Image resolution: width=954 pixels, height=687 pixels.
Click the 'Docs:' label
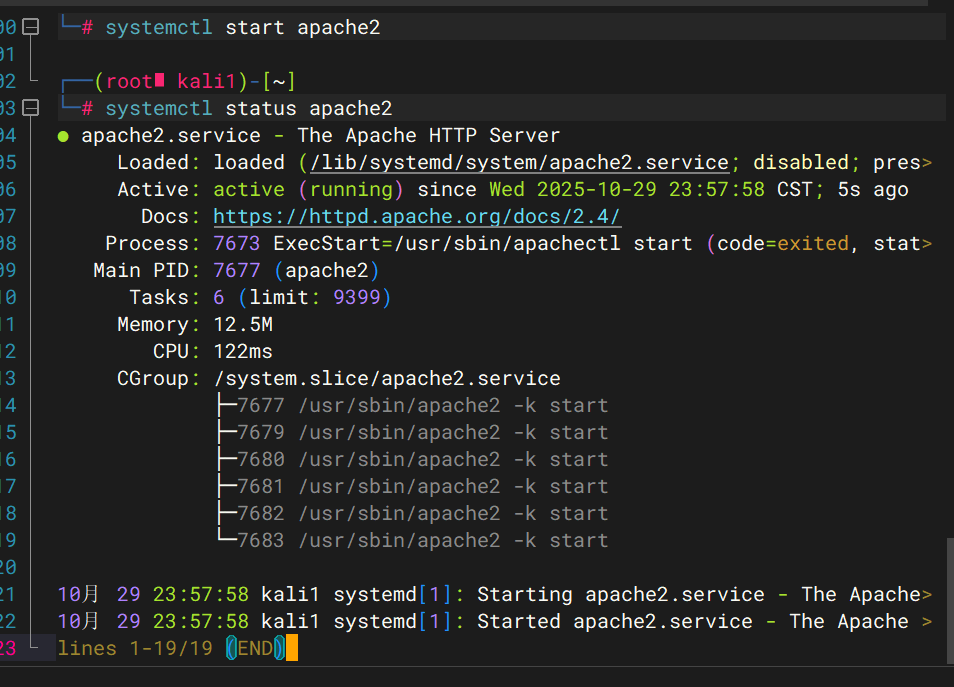point(170,217)
